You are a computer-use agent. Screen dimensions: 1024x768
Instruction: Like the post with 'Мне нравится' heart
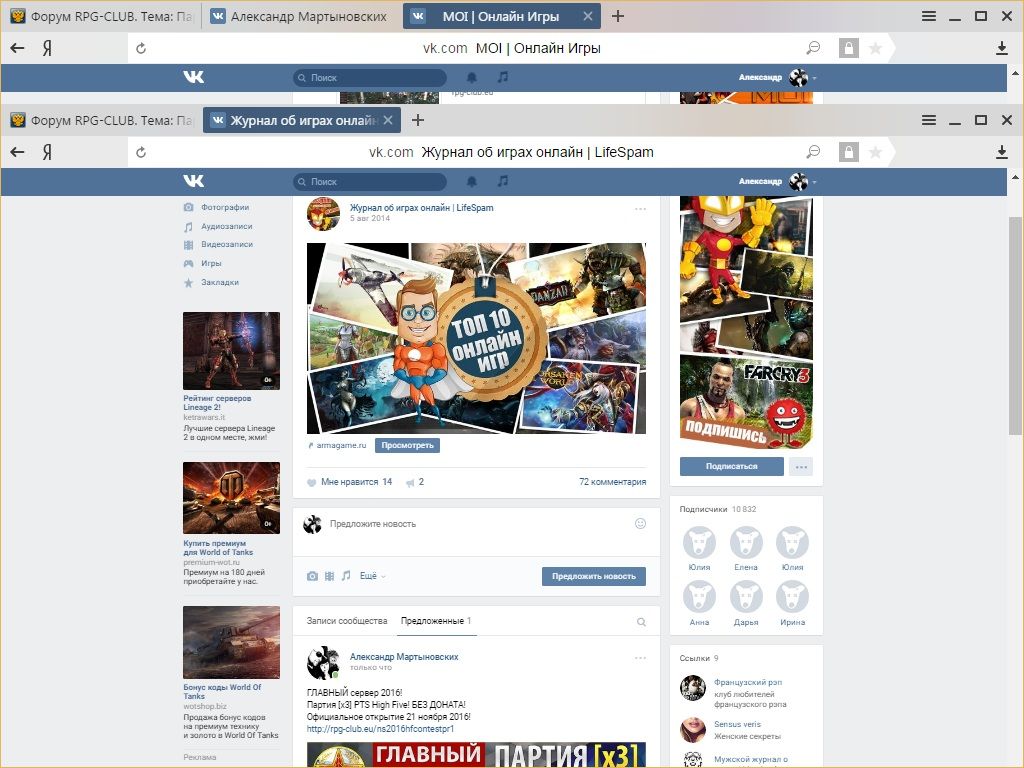pyautogui.click(x=349, y=482)
